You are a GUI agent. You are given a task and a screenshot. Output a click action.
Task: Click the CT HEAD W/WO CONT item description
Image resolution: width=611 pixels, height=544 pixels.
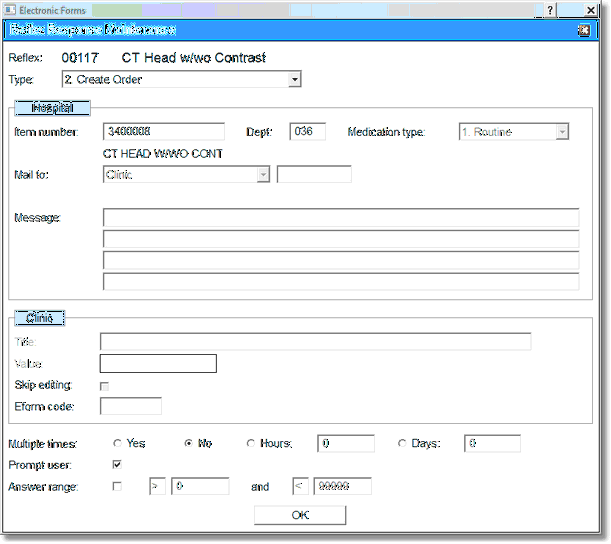point(162,154)
